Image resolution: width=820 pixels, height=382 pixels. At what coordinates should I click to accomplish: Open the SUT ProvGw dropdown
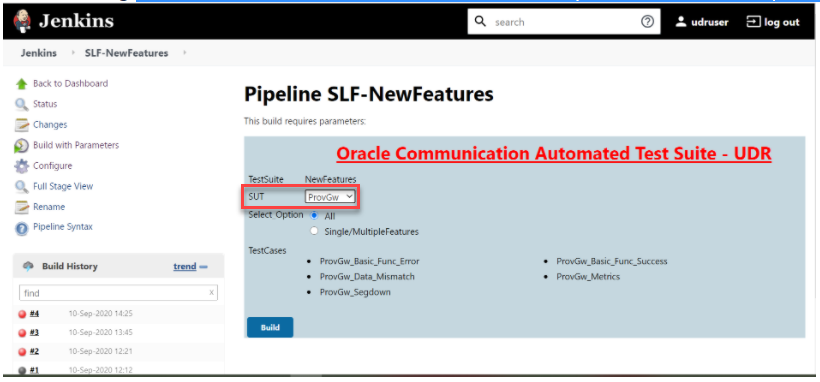tap(329, 197)
